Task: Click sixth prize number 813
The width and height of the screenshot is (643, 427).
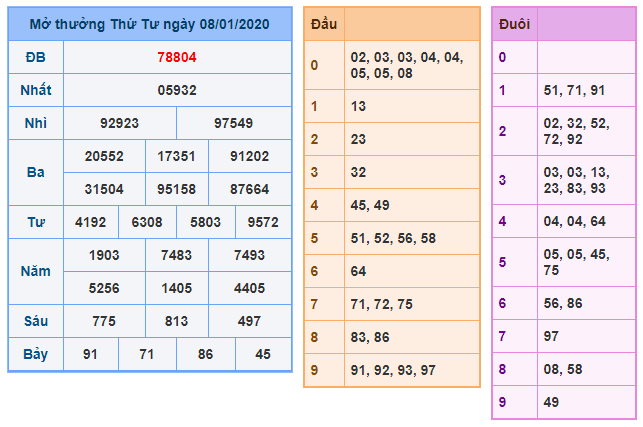Action: 177,321
